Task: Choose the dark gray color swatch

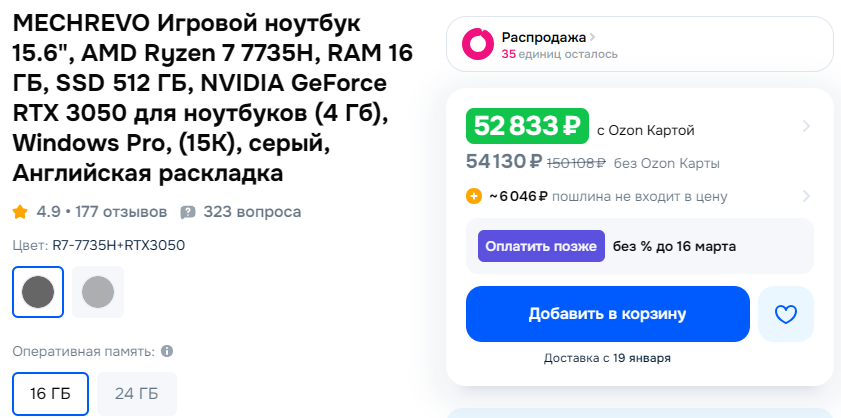Action: [x=38, y=292]
